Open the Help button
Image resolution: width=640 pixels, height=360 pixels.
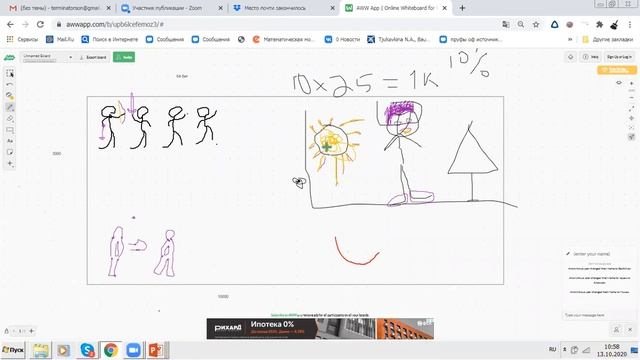[591, 57]
